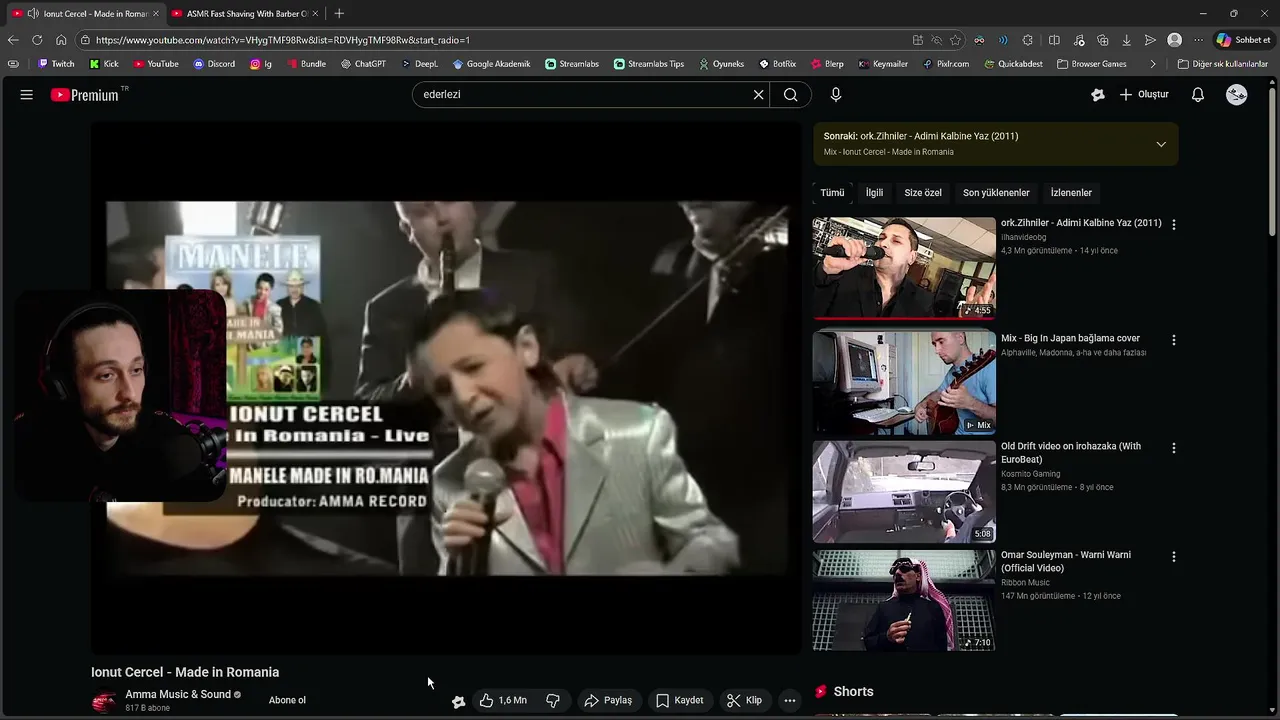Click the video player to pause
Image resolution: width=1280 pixels, height=720 pixels.
[446, 388]
